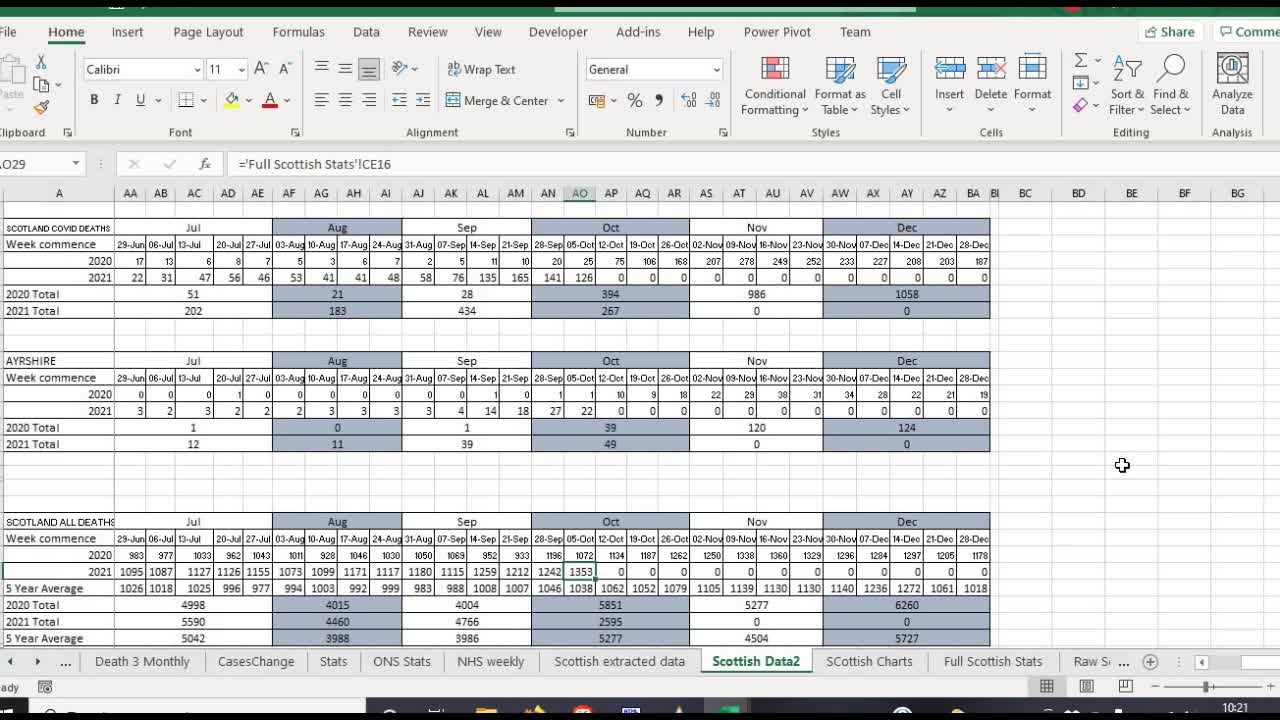Click the AutoSum sigma icon
The width and height of the screenshot is (1280, 720).
1080,61
